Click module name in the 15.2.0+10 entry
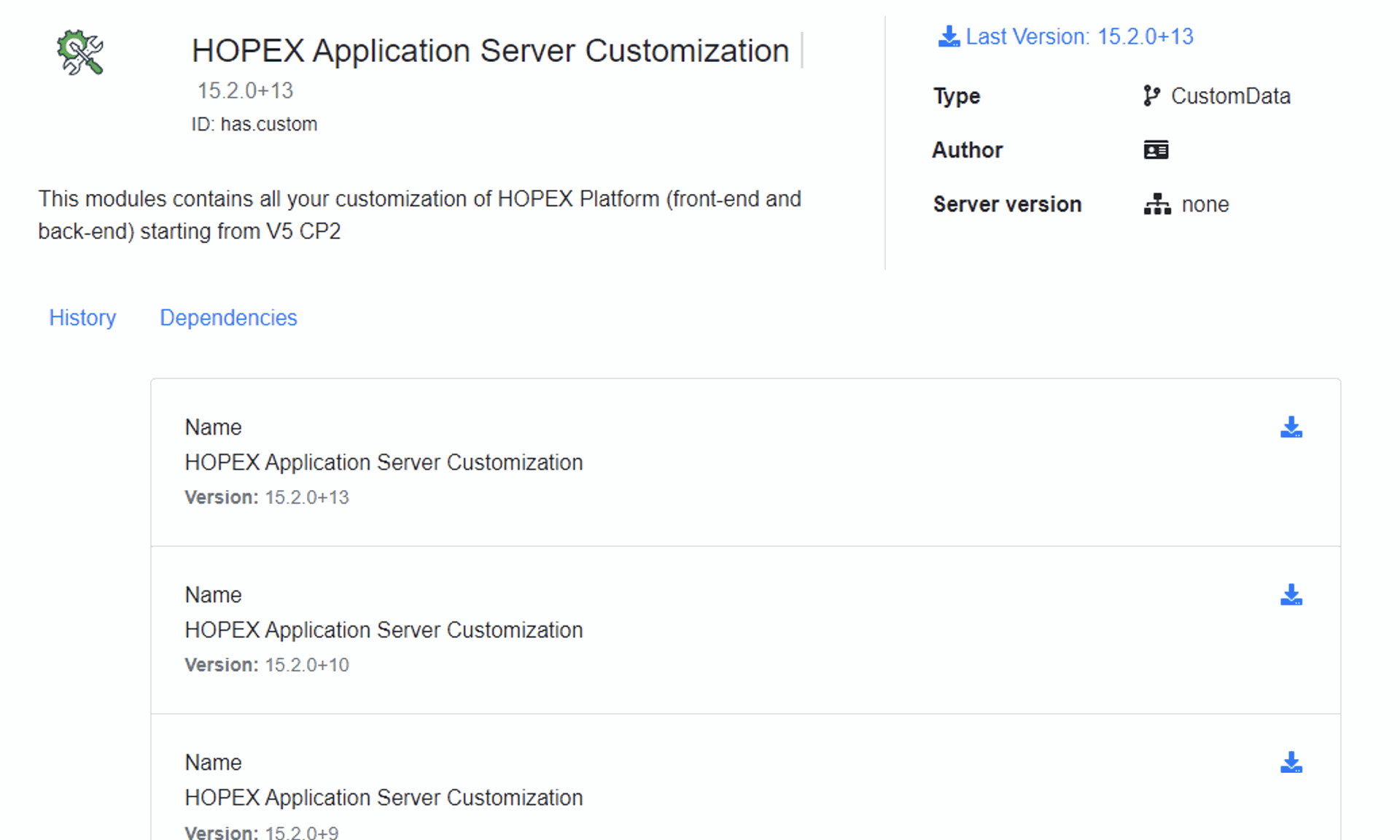 (x=384, y=630)
